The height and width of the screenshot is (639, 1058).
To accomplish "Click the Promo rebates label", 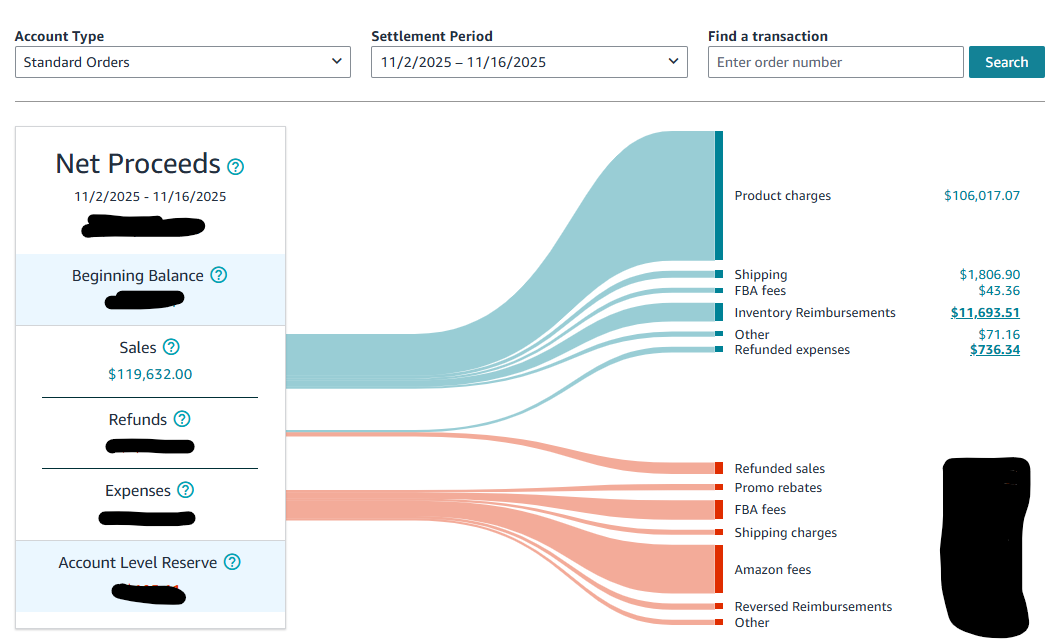I will coord(778,488).
